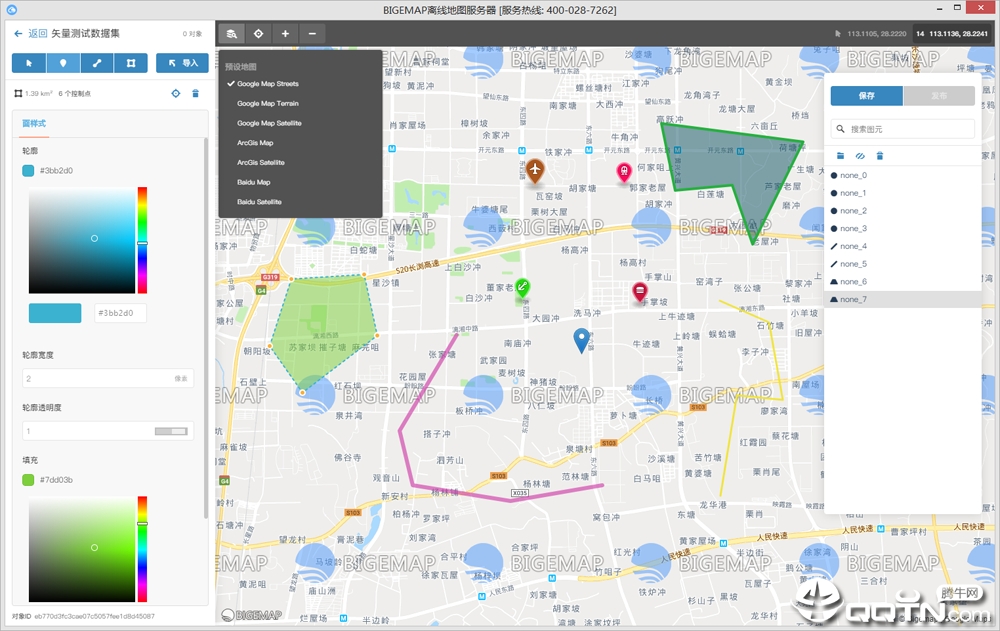This screenshot has height=631, width=1000.
Task: Click the outline hue slider bar
Action: pyautogui.click(x=142, y=241)
